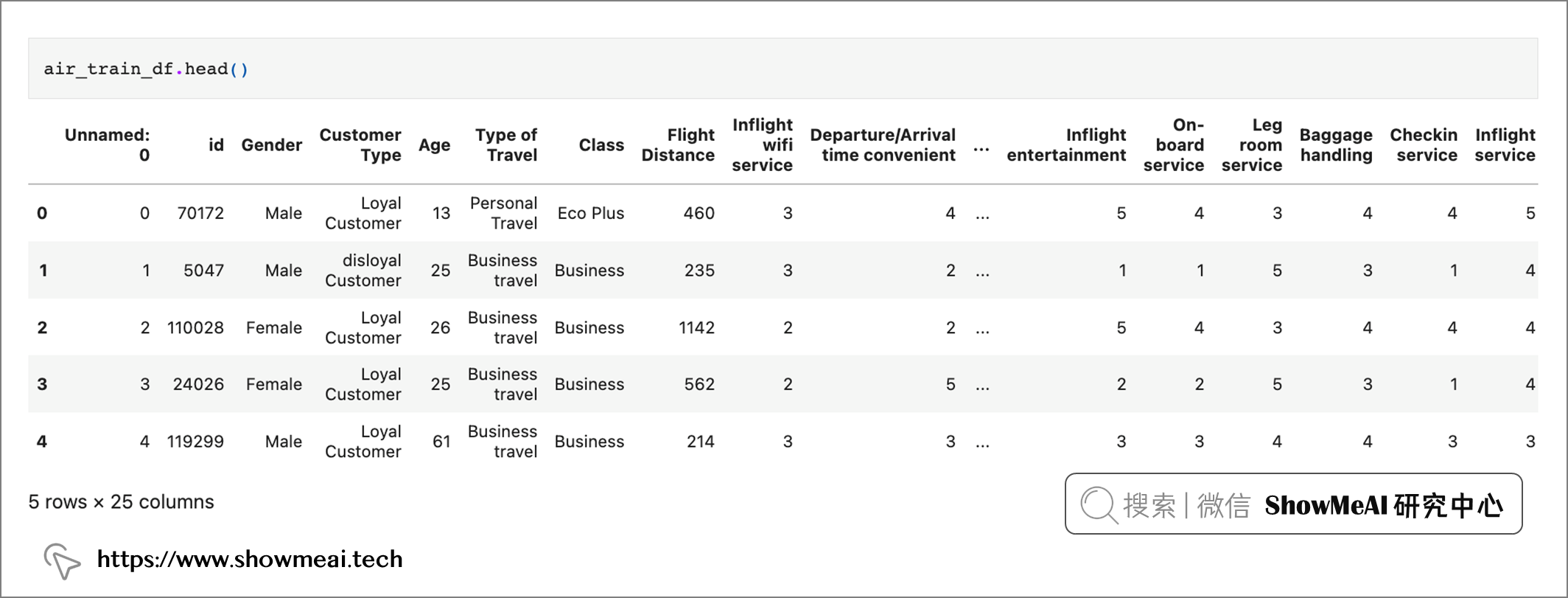Select row index 2 label
This screenshot has height=598, width=1568.
42,327
